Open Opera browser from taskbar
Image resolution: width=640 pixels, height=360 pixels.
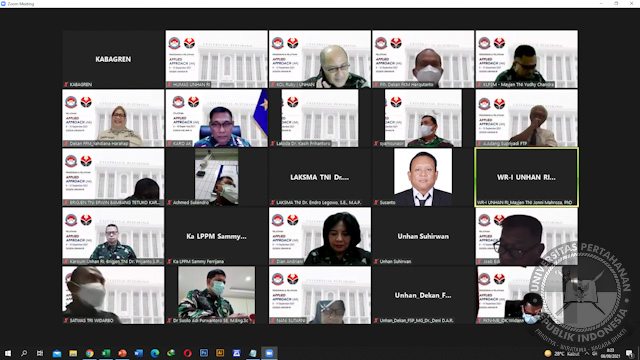[187, 353]
